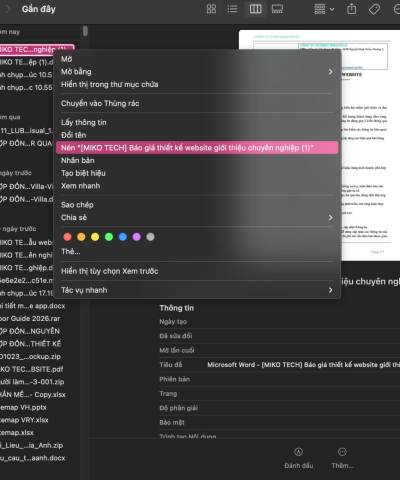Switch to icon grid view
The height and width of the screenshot is (480, 400).
211,9
